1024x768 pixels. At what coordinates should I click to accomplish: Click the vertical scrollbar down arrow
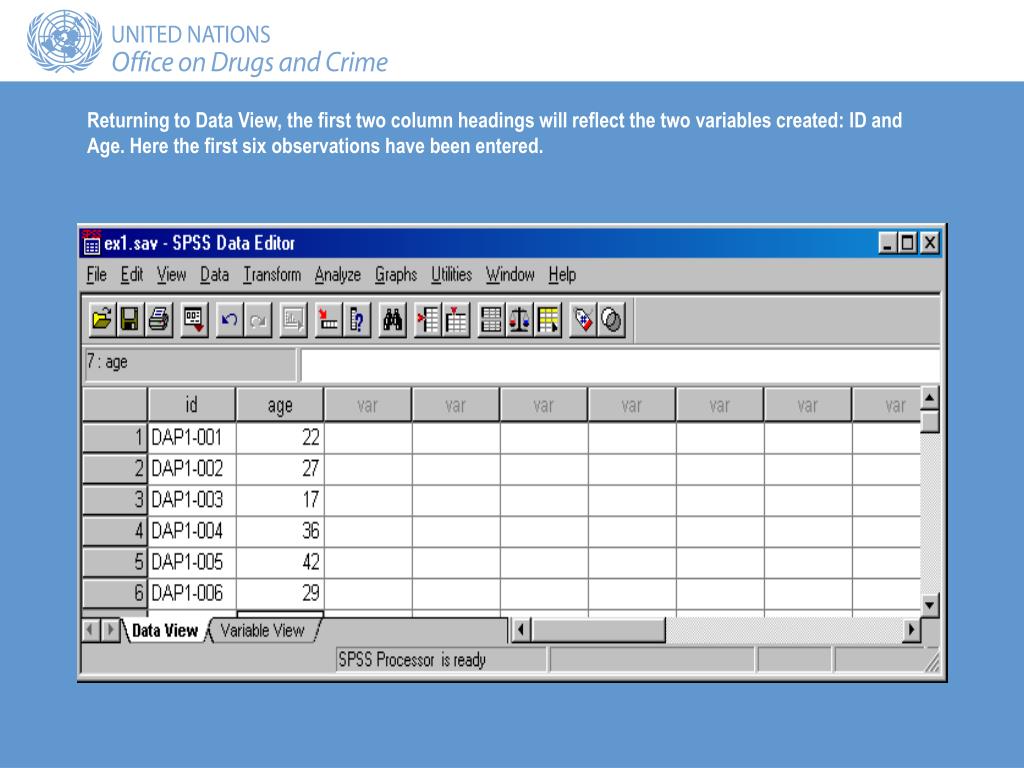[930, 605]
